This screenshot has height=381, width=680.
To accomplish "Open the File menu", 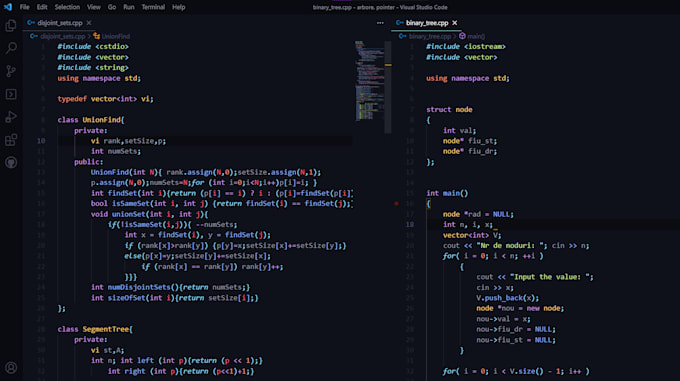I will pyautogui.click(x=25, y=7).
